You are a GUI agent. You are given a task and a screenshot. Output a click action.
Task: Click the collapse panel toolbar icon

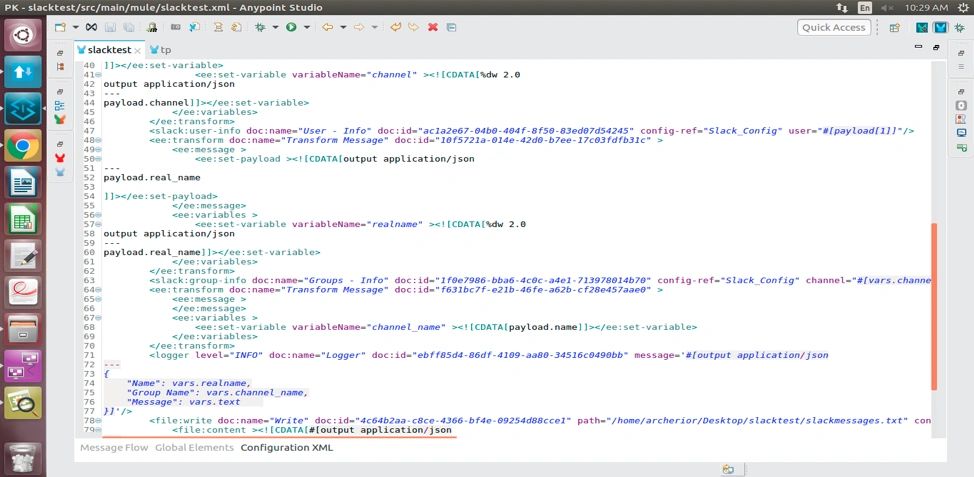click(x=451, y=27)
